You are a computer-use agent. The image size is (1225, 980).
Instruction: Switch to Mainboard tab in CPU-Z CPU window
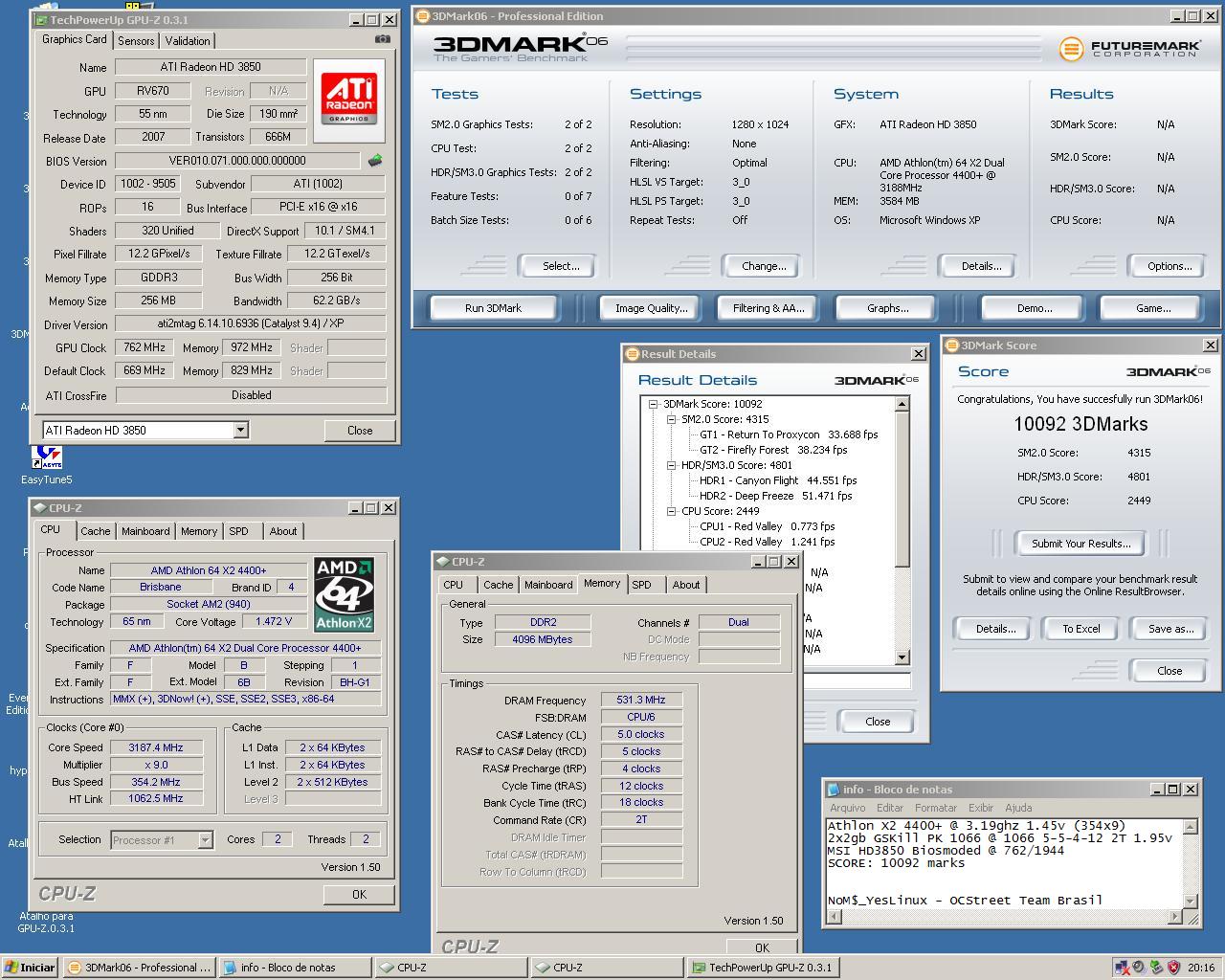click(x=145, y=531)
